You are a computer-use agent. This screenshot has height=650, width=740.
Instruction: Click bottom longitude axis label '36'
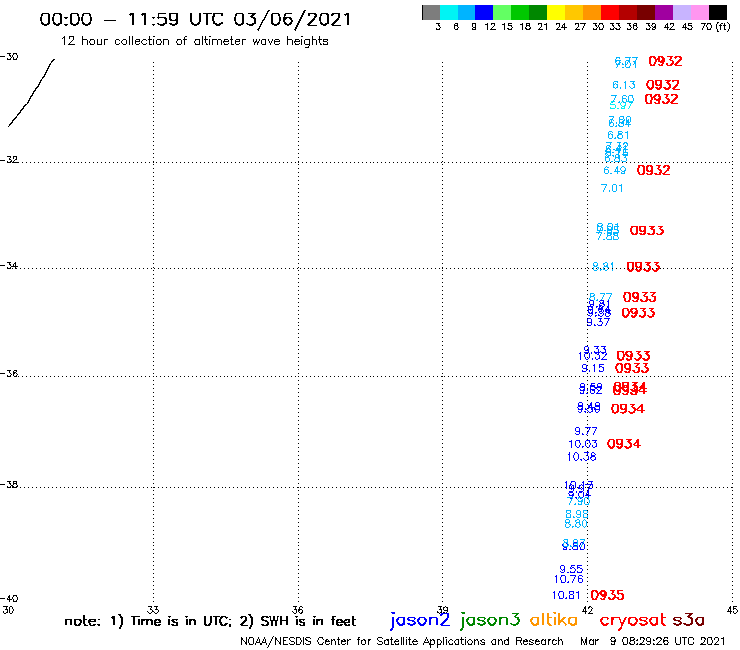(x=298, y=610)
